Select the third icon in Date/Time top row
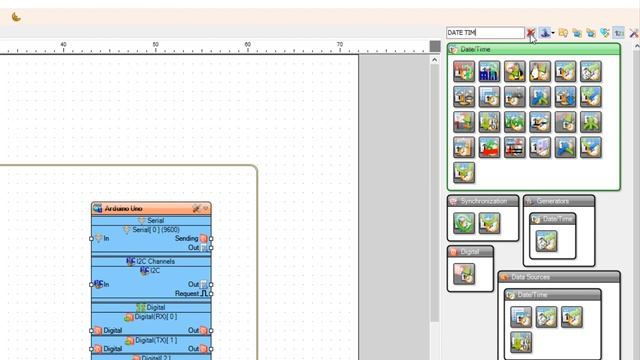Image resolution: width=640 pixels, height=360 pixels. click(515, 71)
